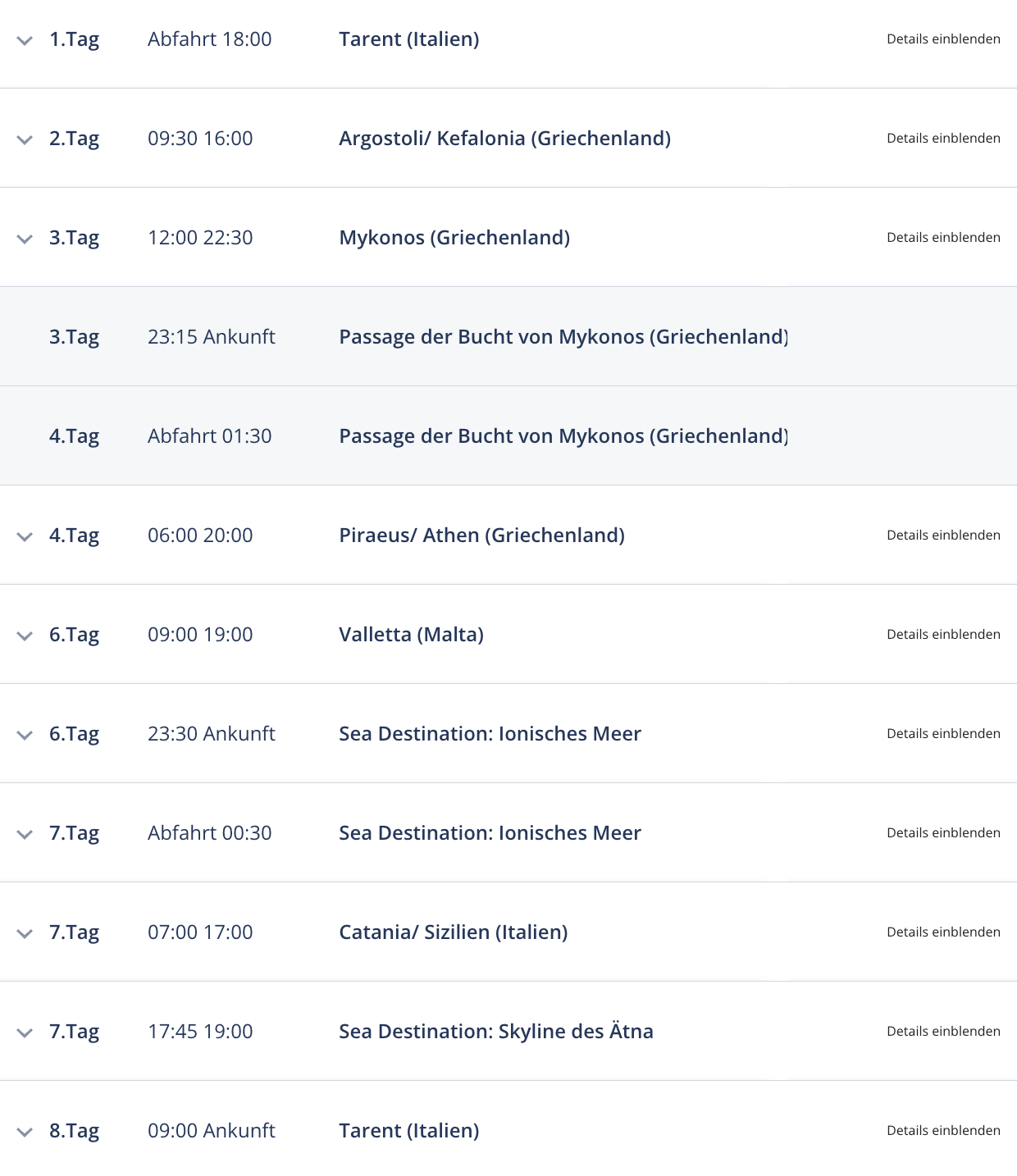Viewport: 1017px width, 1176px height.
Task: Open details for Sea Destination Skyline des Ätna
Action: pyautogui.click(x=943, y=1031)
